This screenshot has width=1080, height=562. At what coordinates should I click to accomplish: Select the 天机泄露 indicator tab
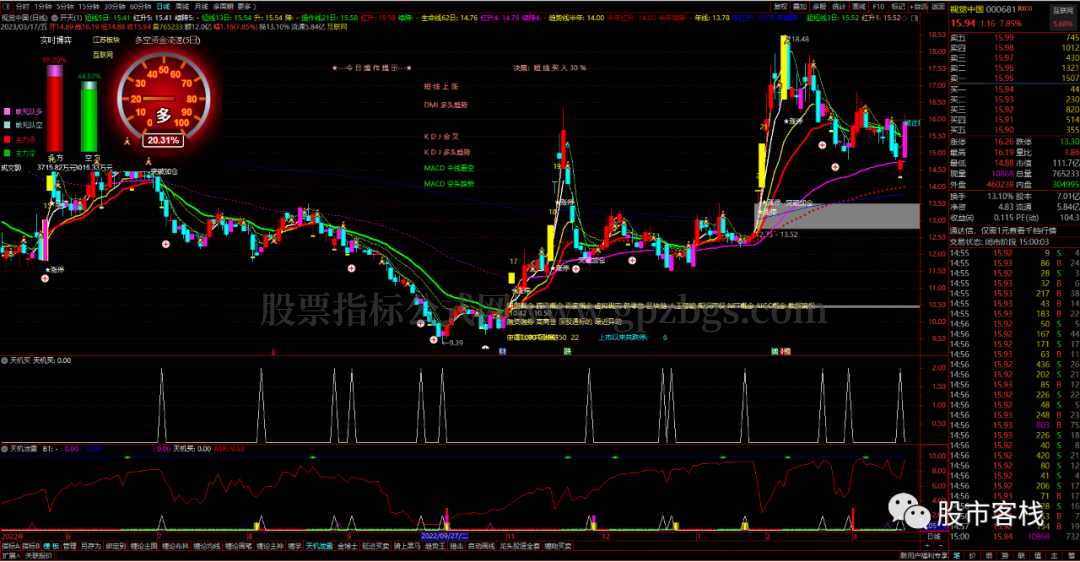tap(320, 546)
